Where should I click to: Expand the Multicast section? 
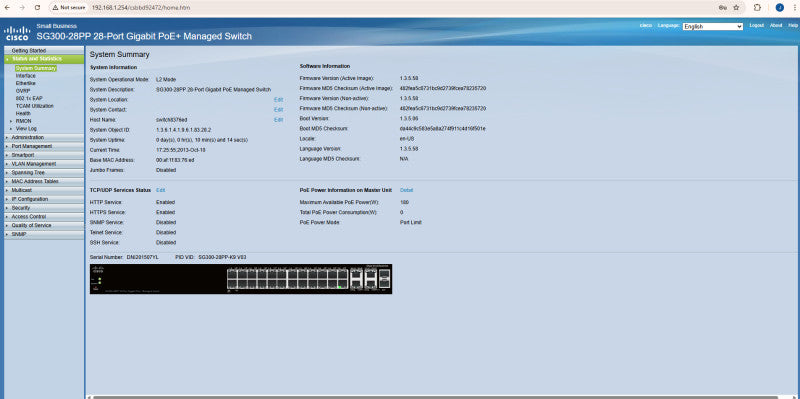44,190
